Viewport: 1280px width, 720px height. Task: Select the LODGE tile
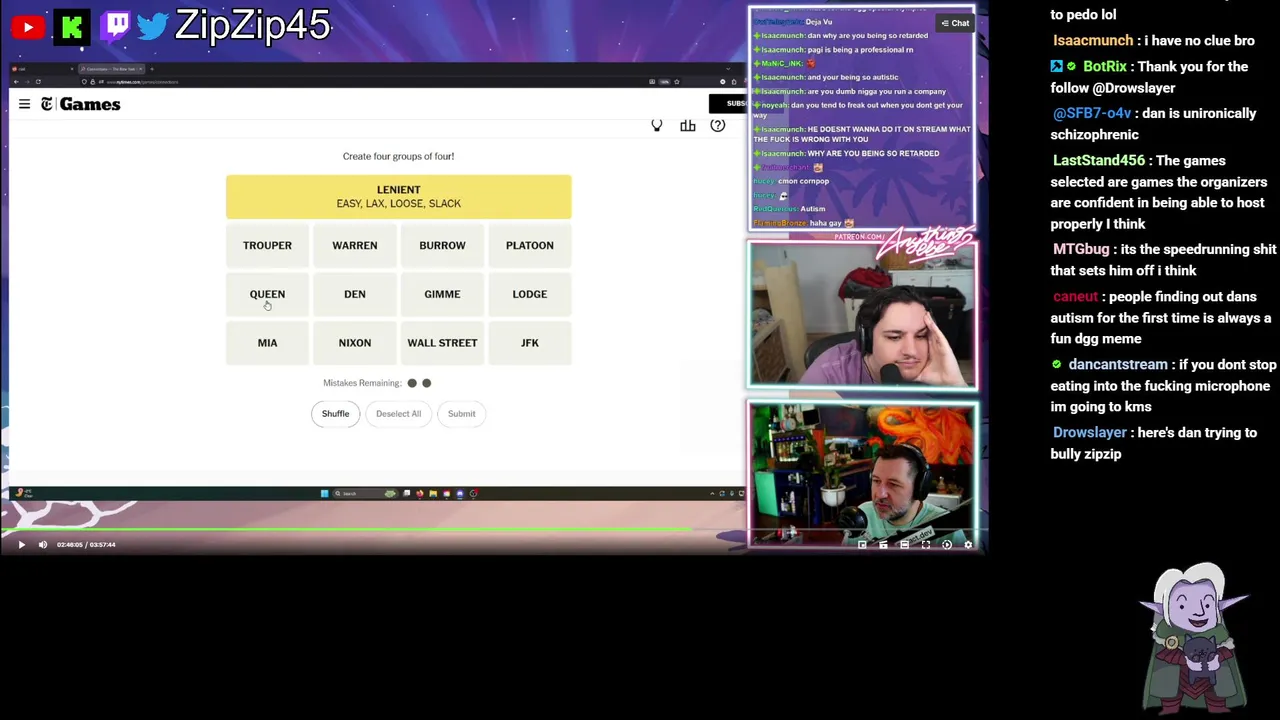pos(530,294)
